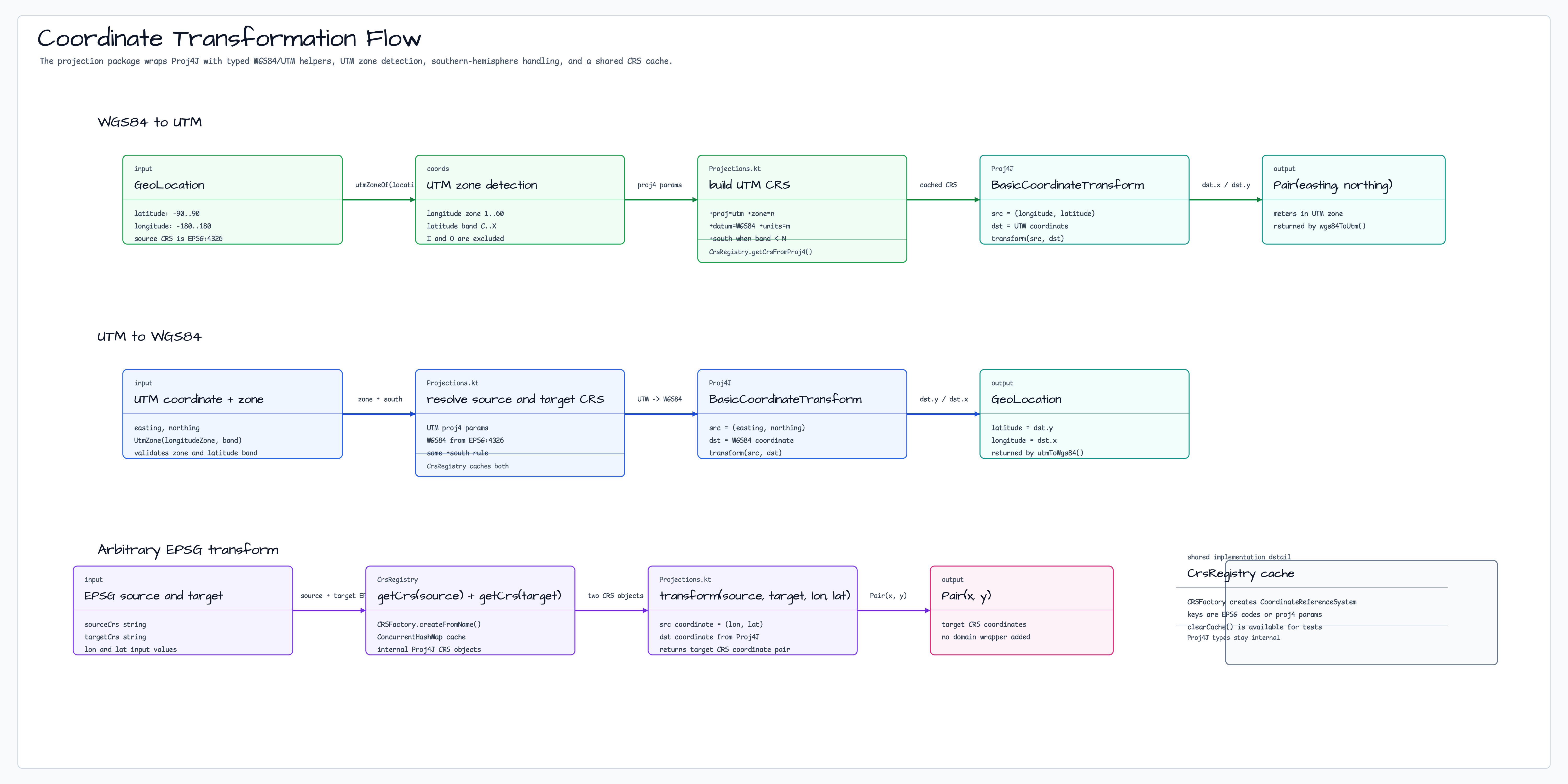Viewport: 1568px width, 784px height.
Task: Click 'no domain wrapper added' text
Action: (x=985, y=637)
